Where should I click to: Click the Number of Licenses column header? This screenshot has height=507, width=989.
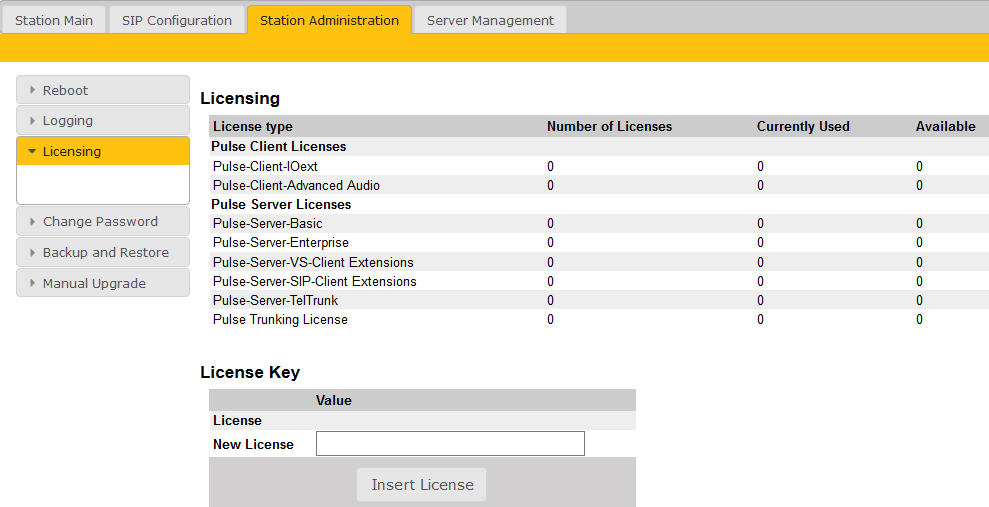[609, 127]
